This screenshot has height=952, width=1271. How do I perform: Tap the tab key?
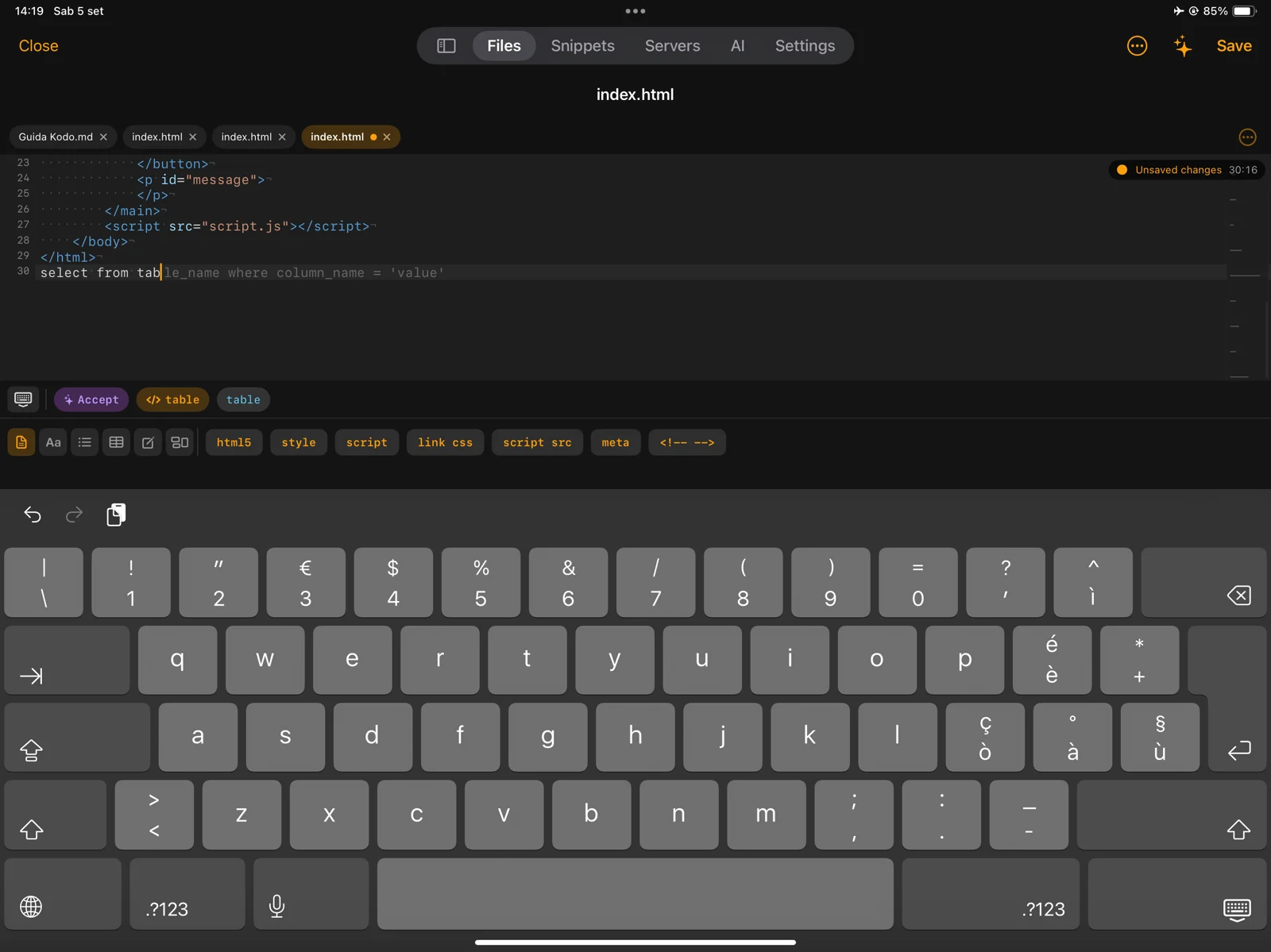click(67, 660)
